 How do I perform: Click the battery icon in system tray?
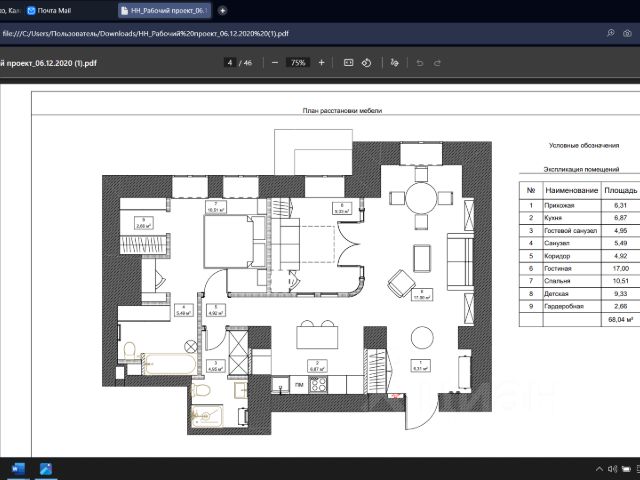tap(626, 469)
